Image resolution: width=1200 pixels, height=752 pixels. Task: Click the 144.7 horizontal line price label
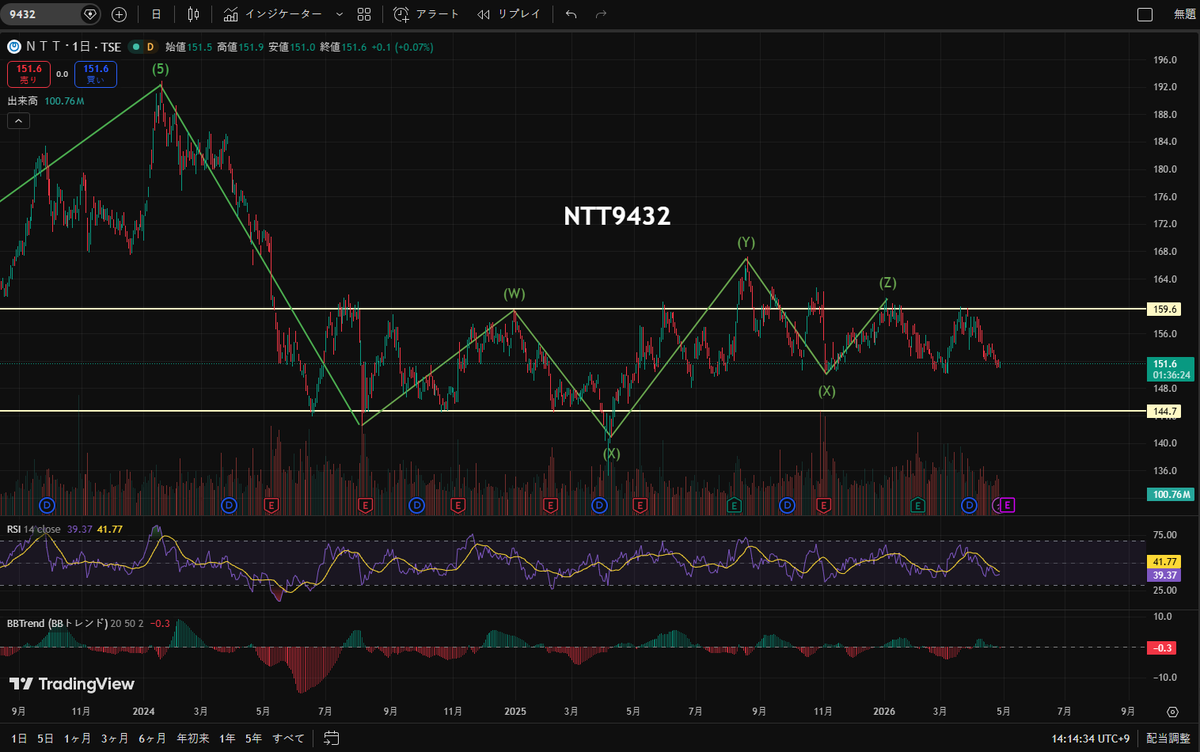[1166, 411]
